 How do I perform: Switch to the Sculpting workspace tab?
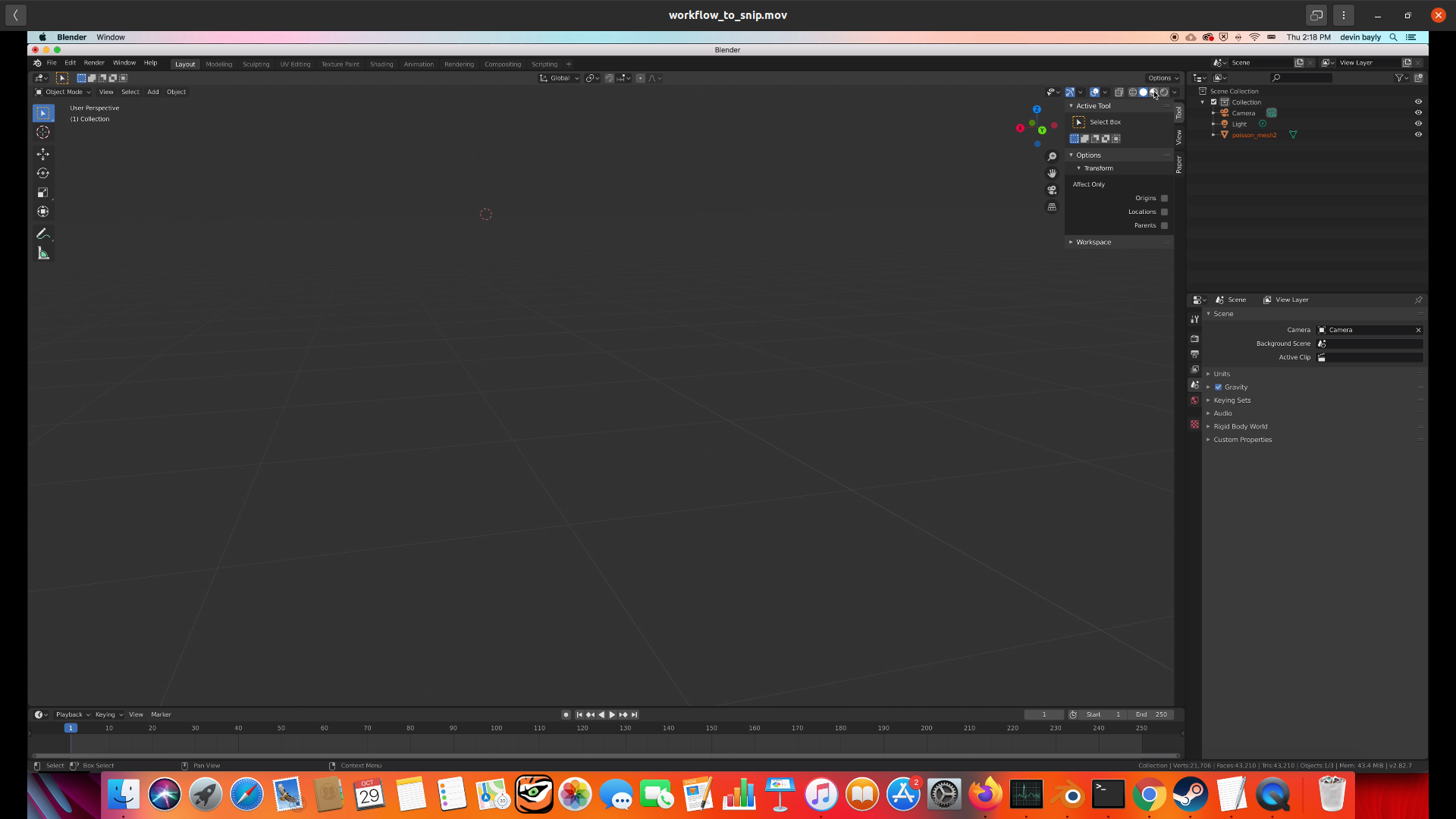click(256, 64)
